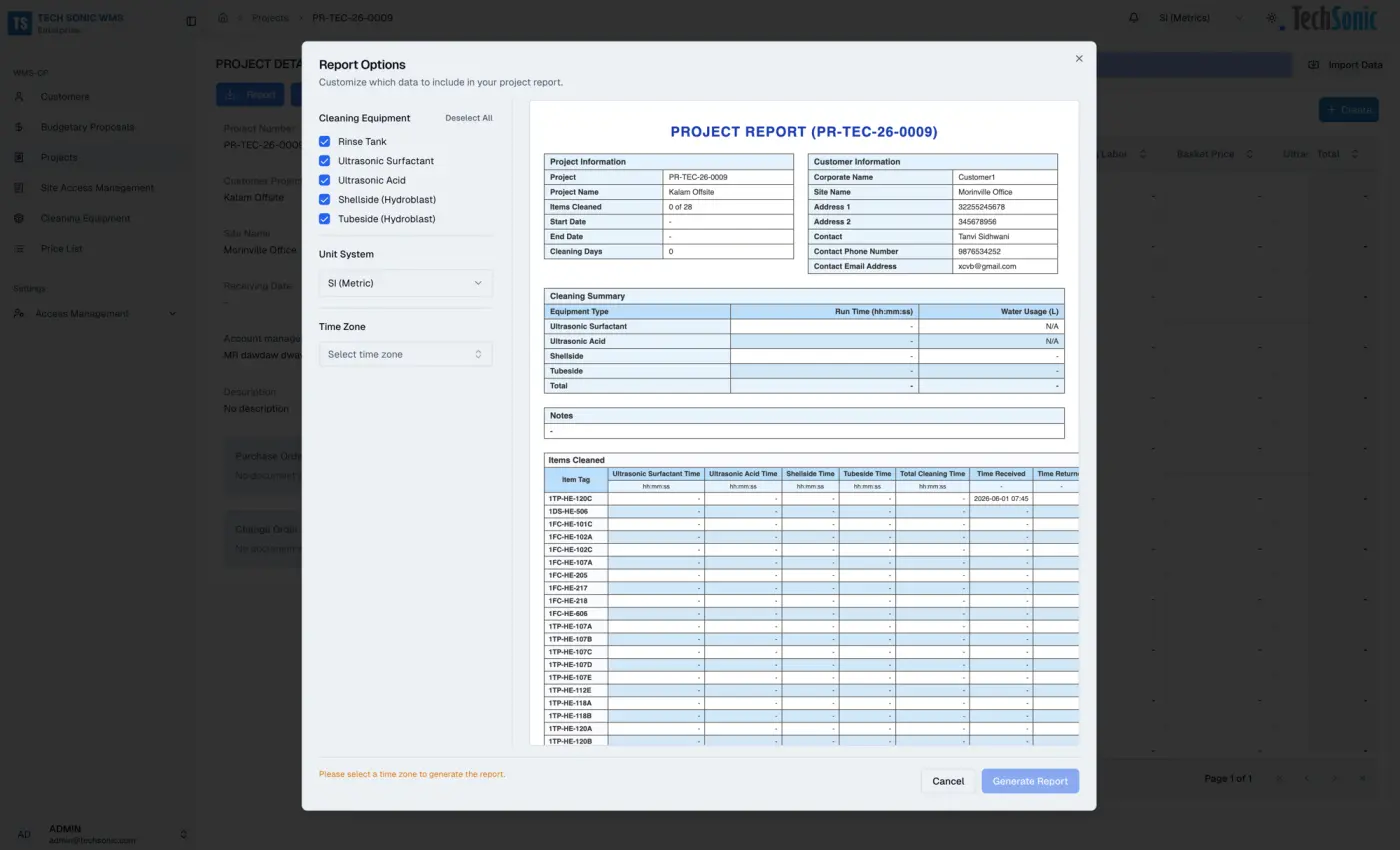Viewport: 1400px width, 850px height.
Task: Cancel the report options
Action: click(x=947, y=781)
